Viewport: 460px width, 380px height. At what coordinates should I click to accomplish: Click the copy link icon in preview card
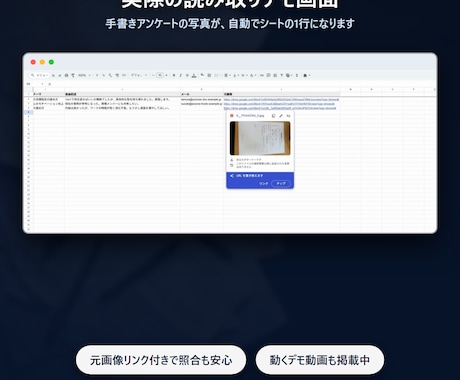click(x=273, y=116)
